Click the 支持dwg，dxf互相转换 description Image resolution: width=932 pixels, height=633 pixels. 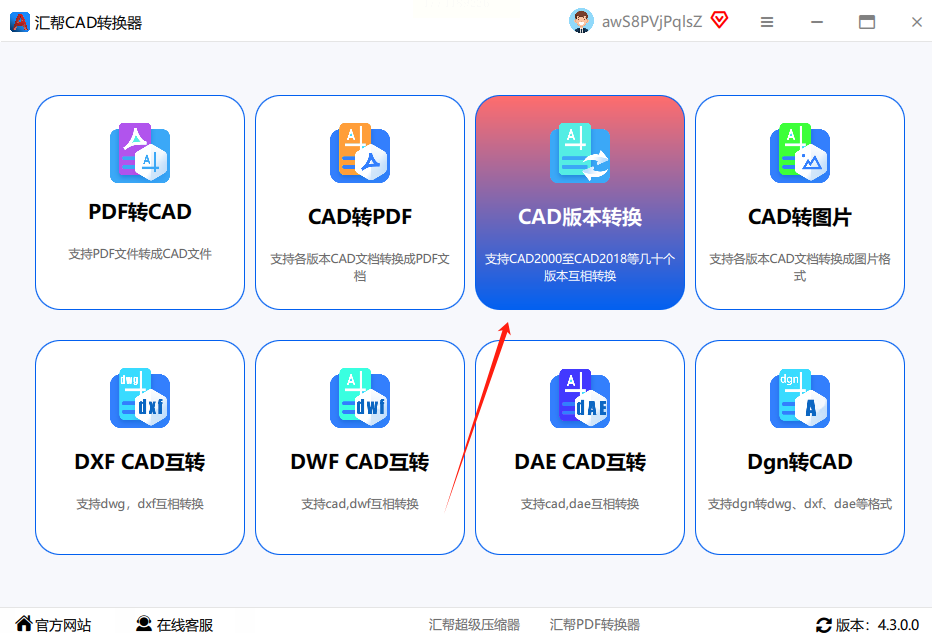(x=140, y=504)
